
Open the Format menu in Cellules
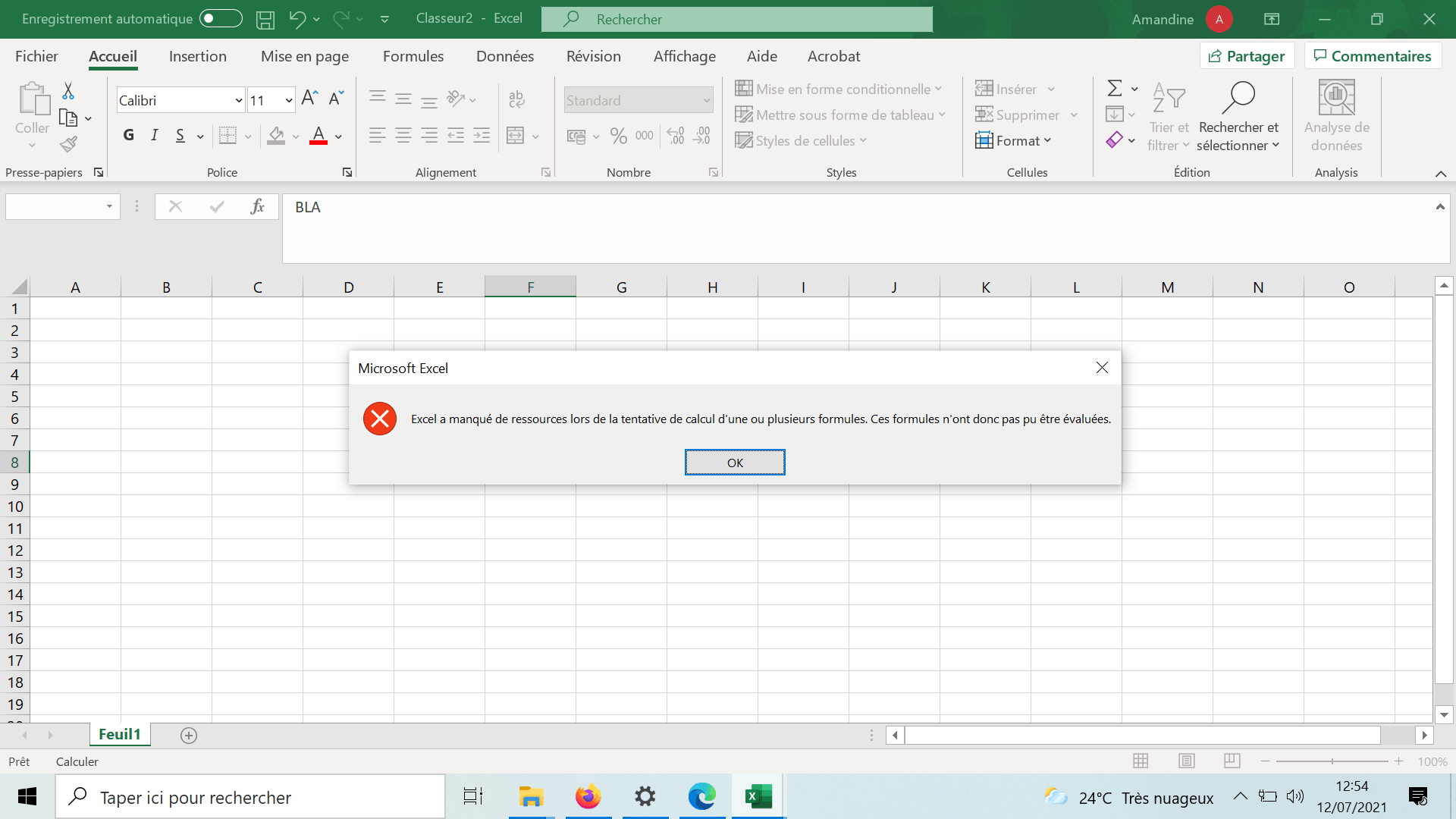pyautogui.click(x=1014, y=140)
